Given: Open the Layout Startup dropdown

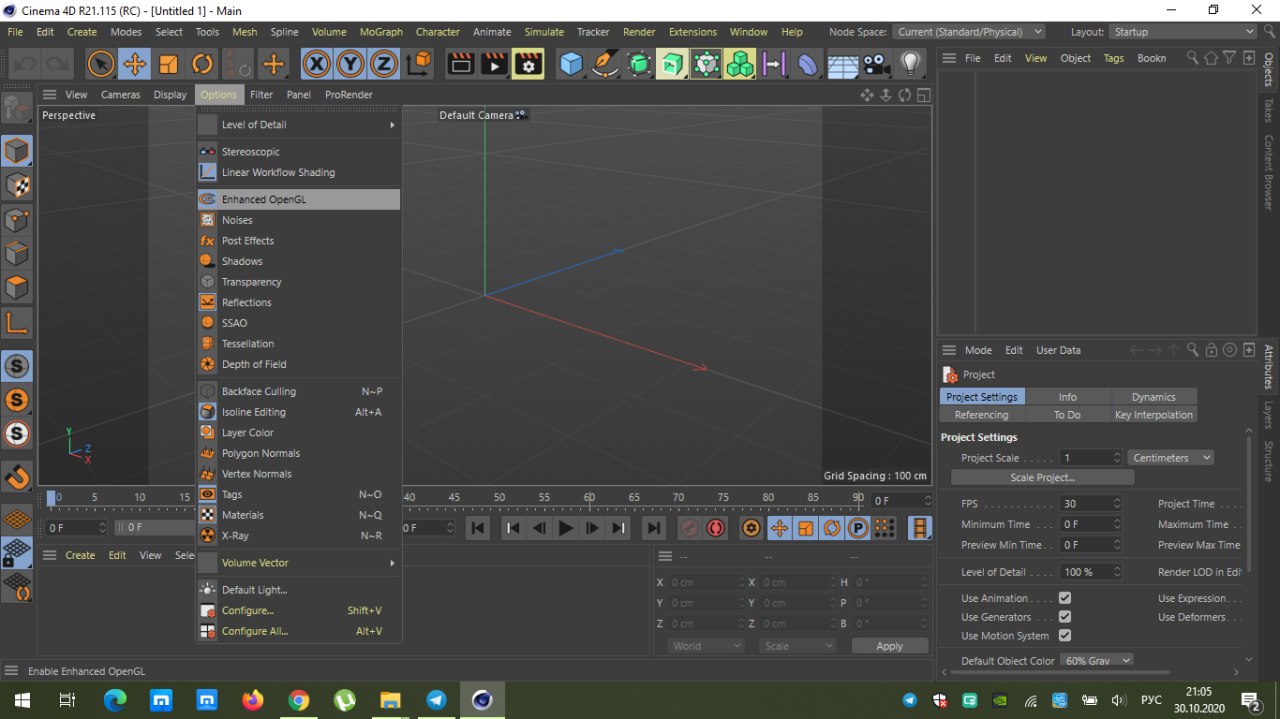Looking at the screenshot, I should point(1183,32).
